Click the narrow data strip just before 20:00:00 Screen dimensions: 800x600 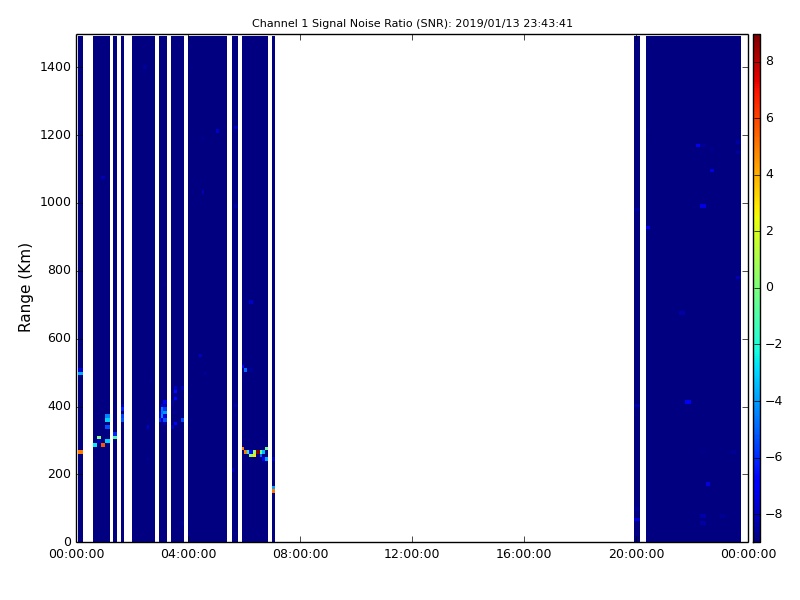click(637, 289)
